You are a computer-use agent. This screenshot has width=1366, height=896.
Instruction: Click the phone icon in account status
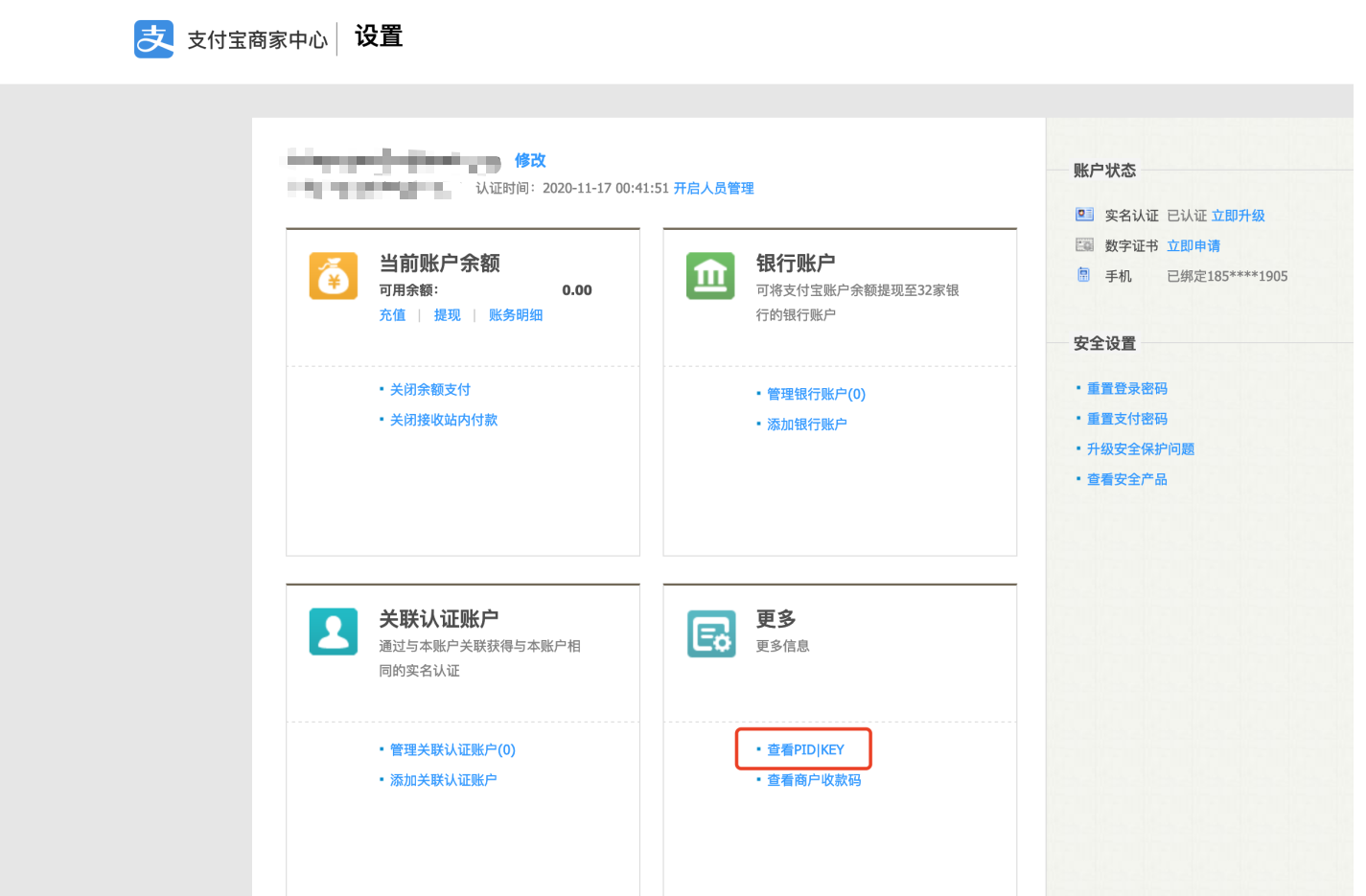(x=1083, y=275)
